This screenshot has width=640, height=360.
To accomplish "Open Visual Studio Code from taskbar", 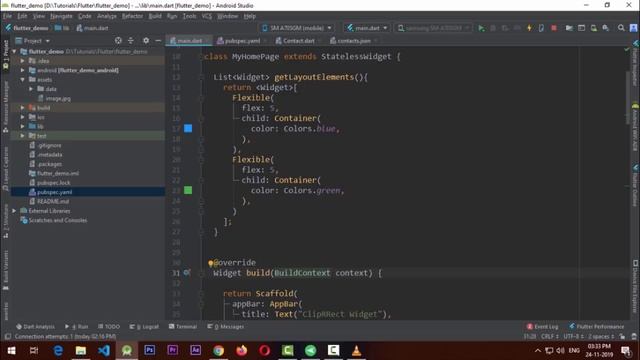I will (x=104, y=350).
